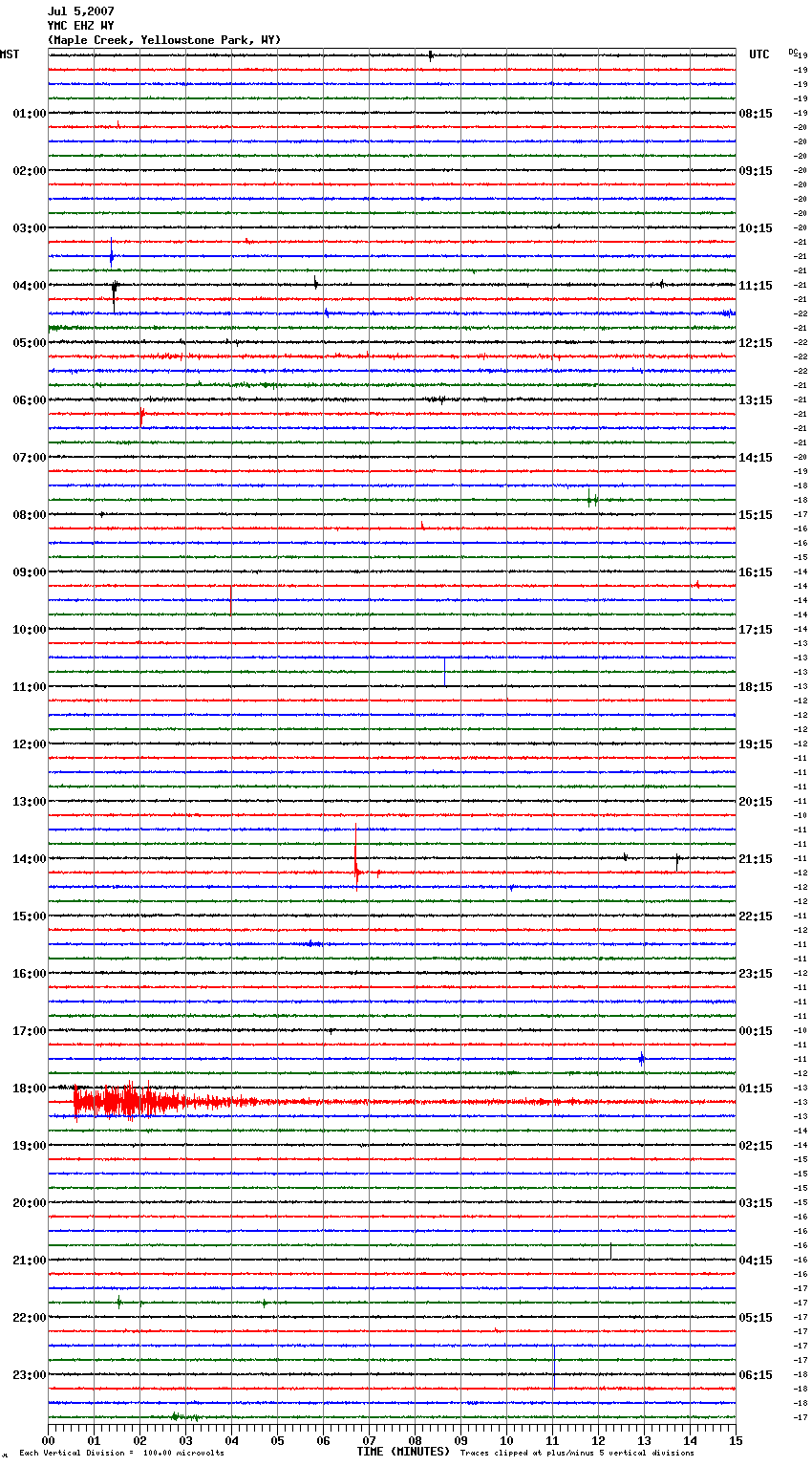Select the 04:00 MST row label
The width and height of the screenshot is (812, 1466).
pyautogui.click(x=29, y=286)
